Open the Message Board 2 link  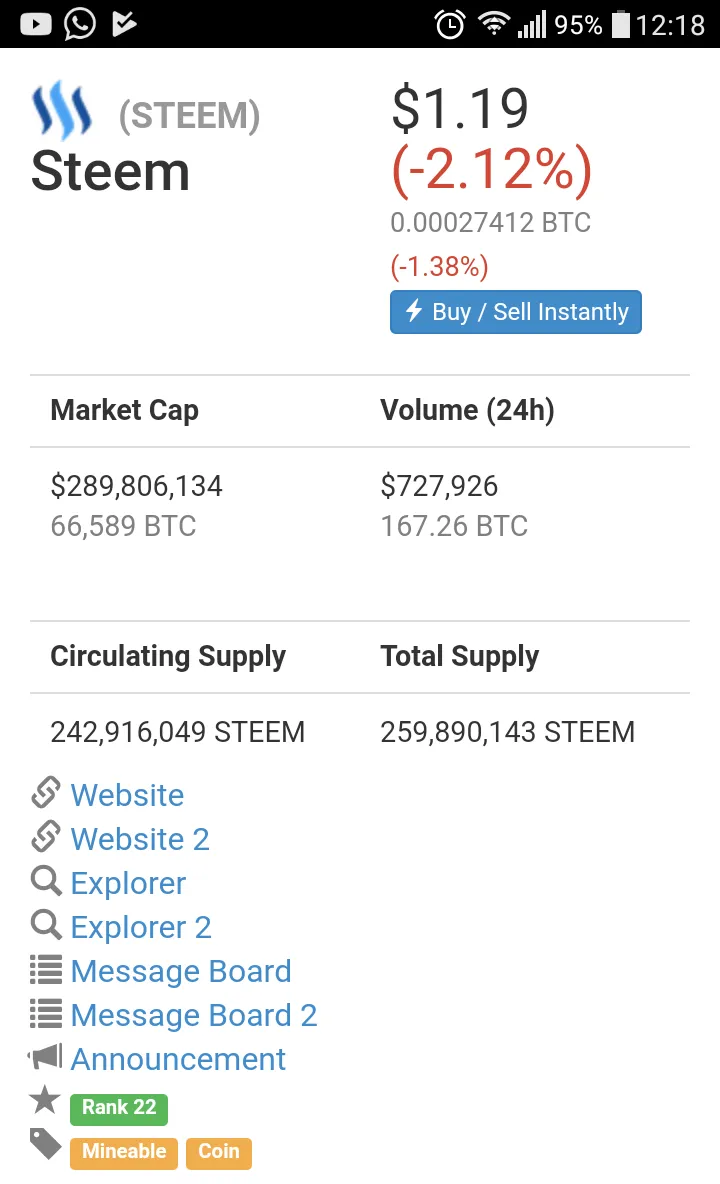[x=194, y=1015]
